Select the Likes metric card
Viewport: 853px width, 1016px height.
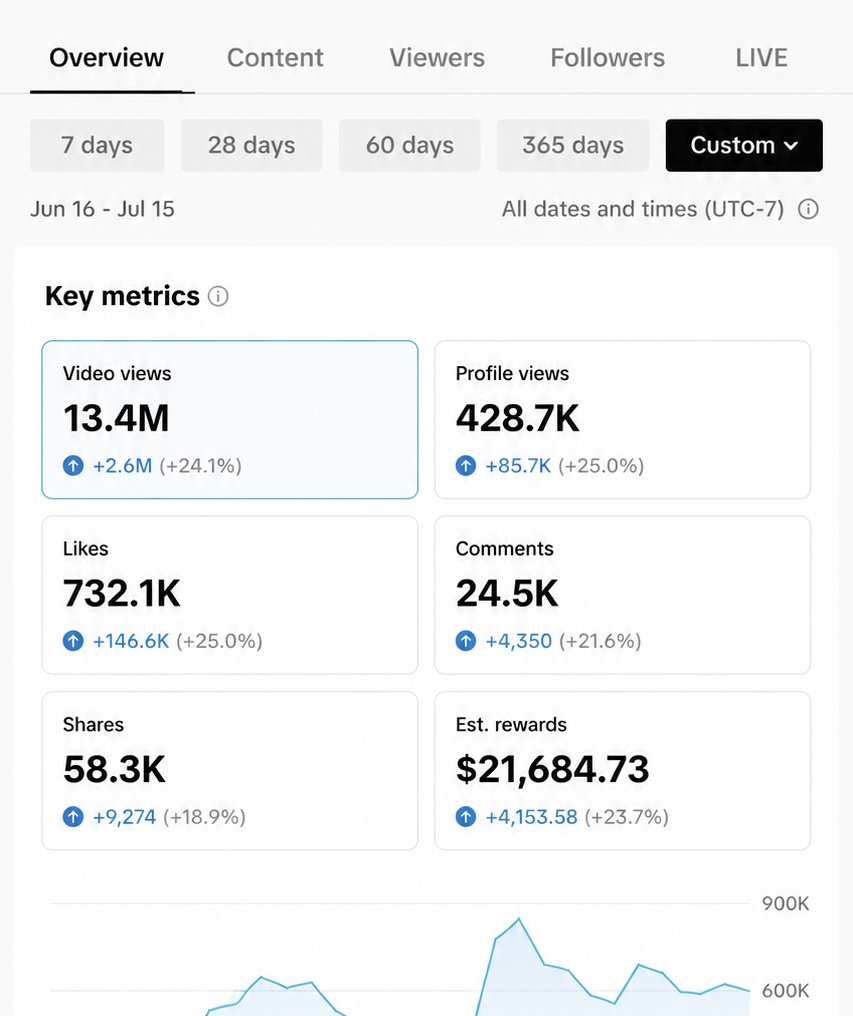[230, 595]
